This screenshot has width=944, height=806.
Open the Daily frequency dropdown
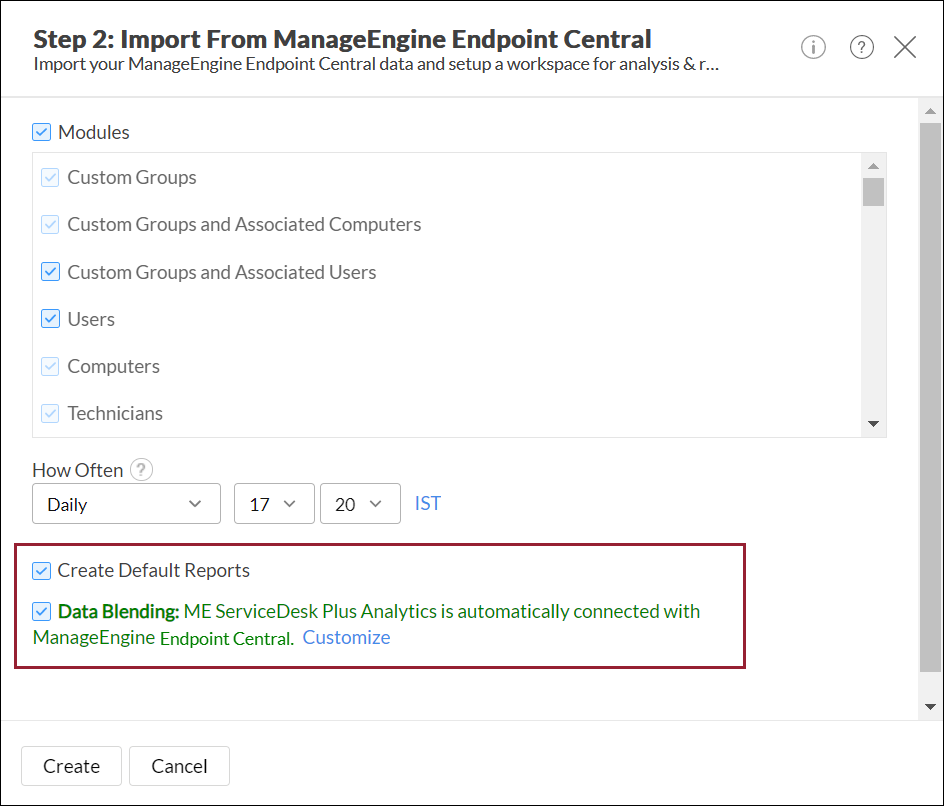[x=126, y=504]
